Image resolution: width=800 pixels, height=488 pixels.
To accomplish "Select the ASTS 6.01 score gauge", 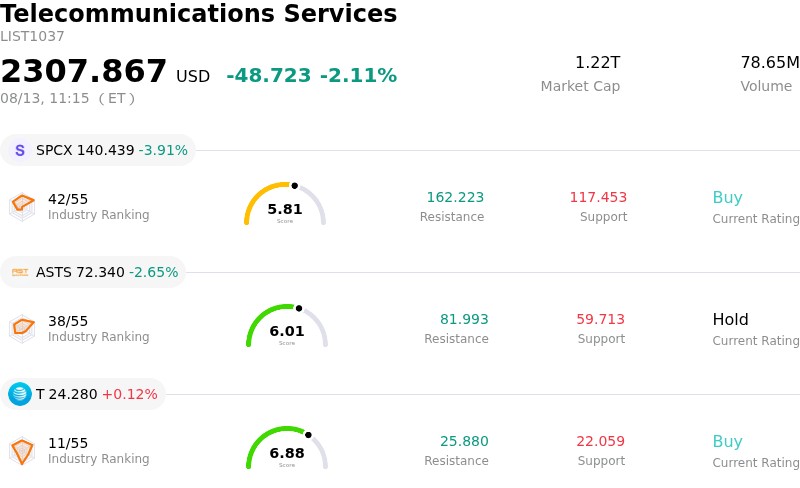I will pos(287,326).
